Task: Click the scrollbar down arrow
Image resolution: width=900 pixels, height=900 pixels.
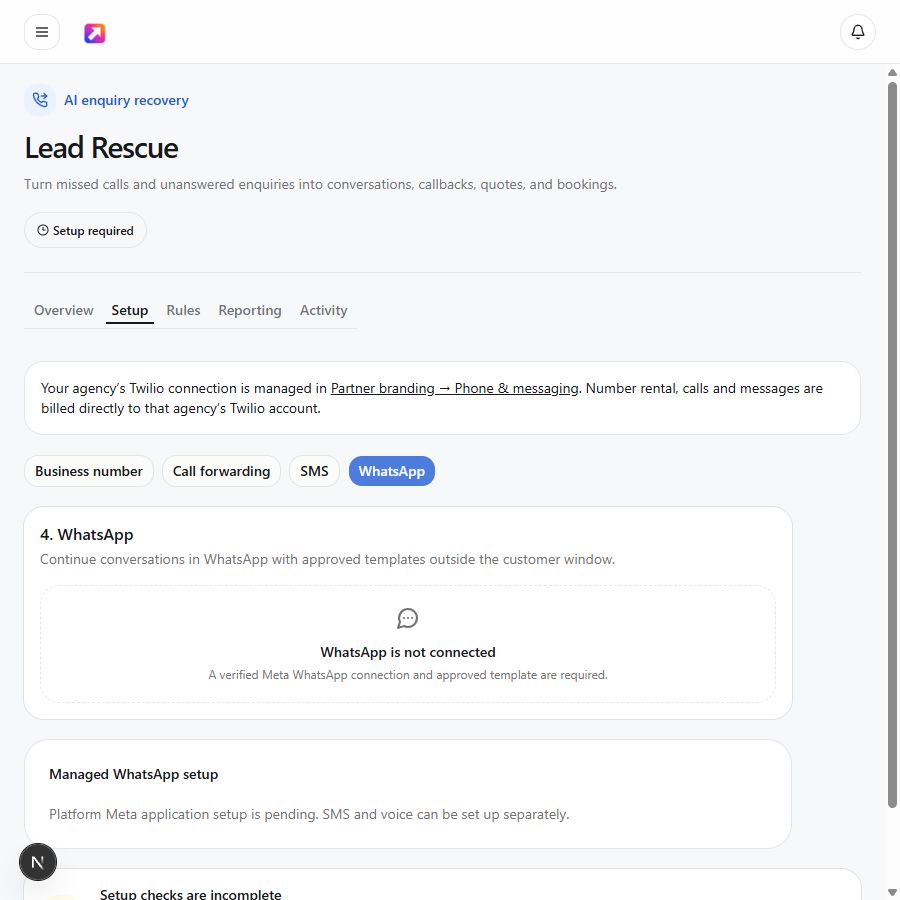Action: pos(892,894)
